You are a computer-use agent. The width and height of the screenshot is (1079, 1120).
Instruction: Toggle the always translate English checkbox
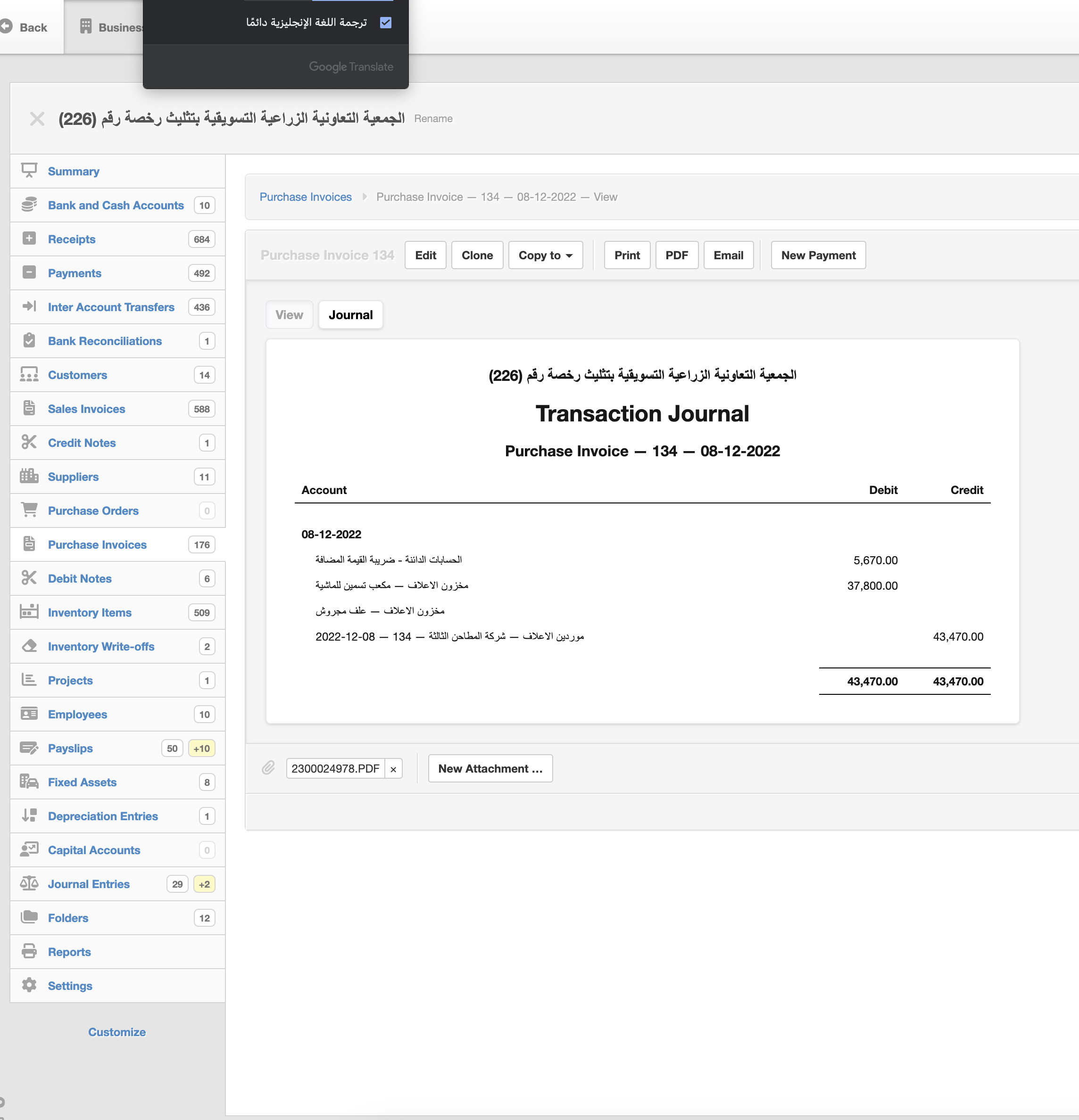(x=386, y=22)
